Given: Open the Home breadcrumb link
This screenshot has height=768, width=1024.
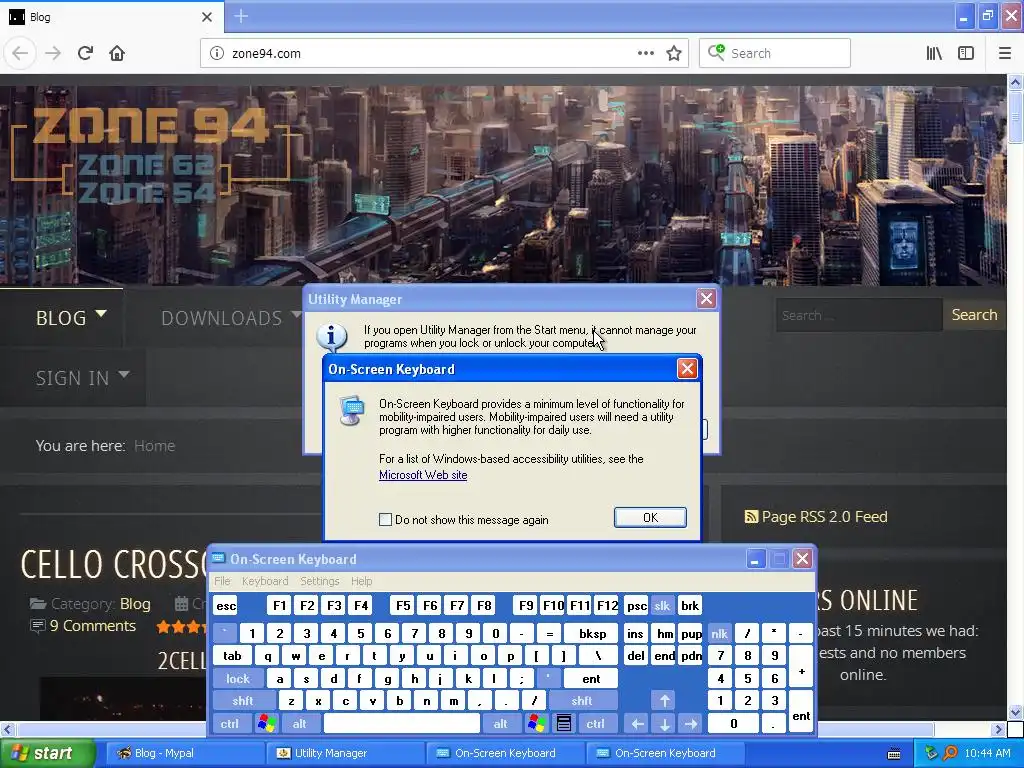Looking at the screenshot, I should point(154,445).
